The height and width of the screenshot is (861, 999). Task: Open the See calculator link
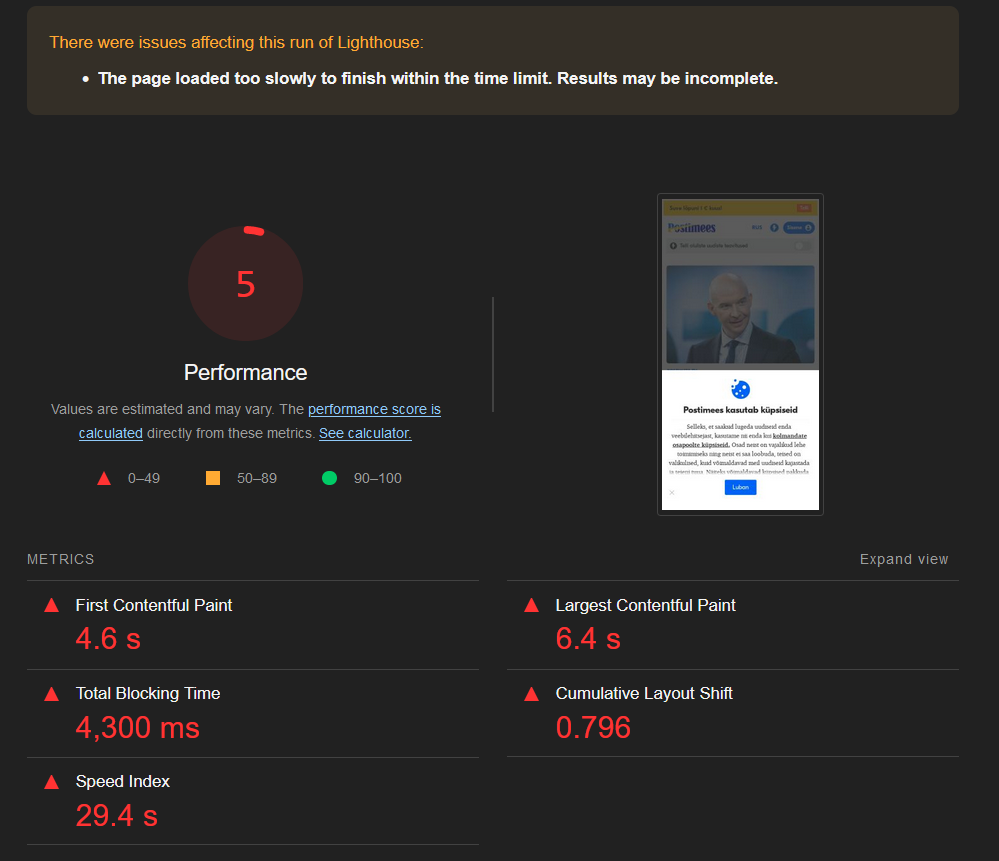(x=365, y=433)
